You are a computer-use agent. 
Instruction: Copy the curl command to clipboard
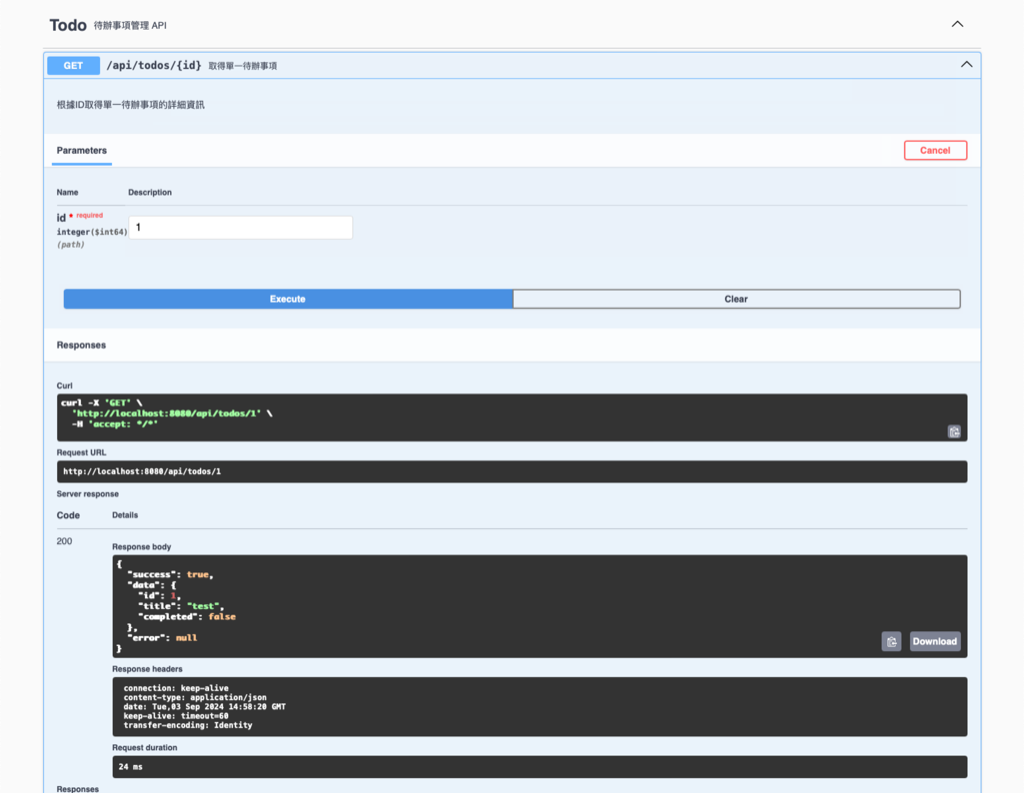[954, 431]
